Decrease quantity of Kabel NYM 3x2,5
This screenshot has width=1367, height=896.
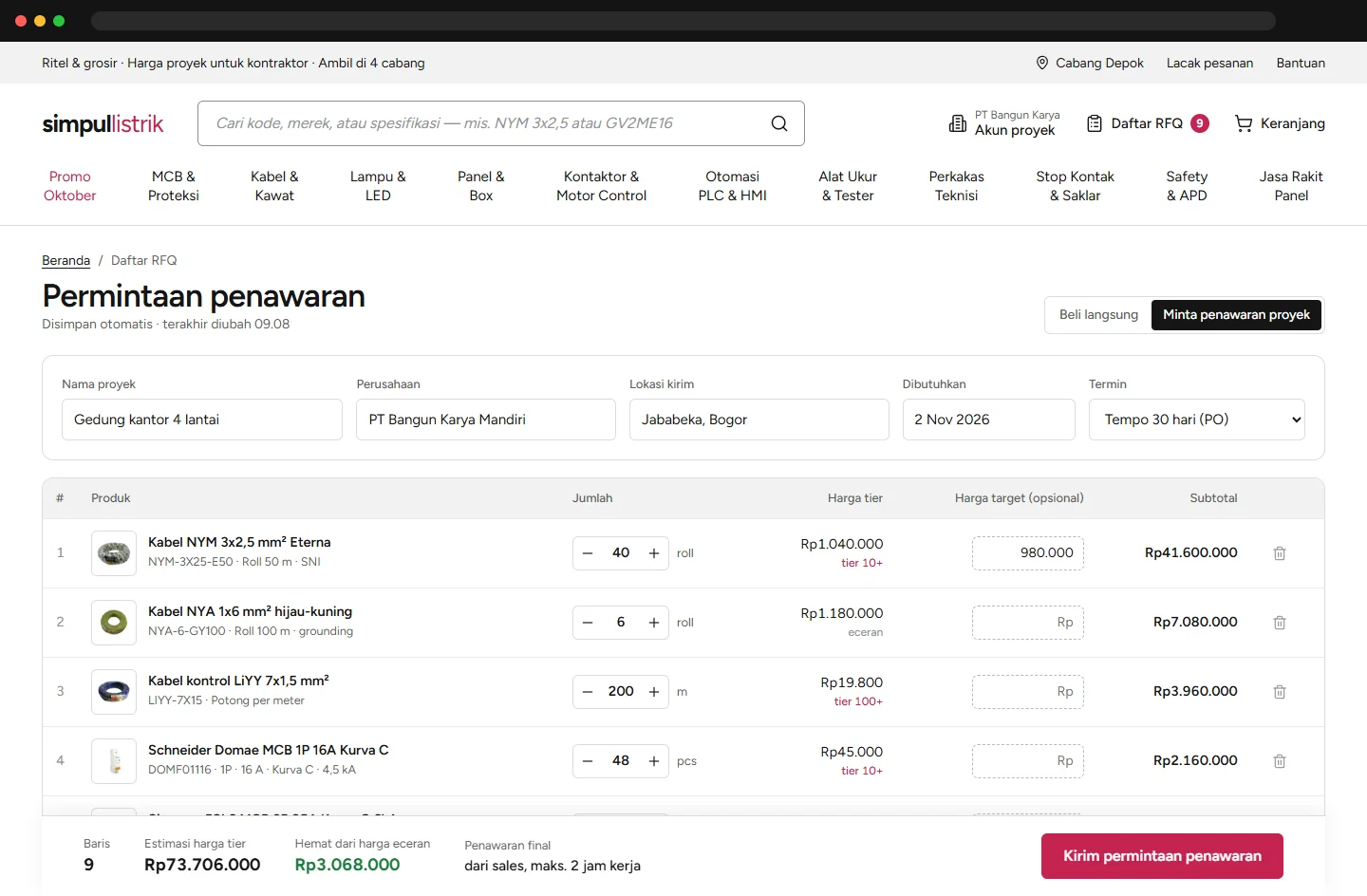tap(588, 553)
